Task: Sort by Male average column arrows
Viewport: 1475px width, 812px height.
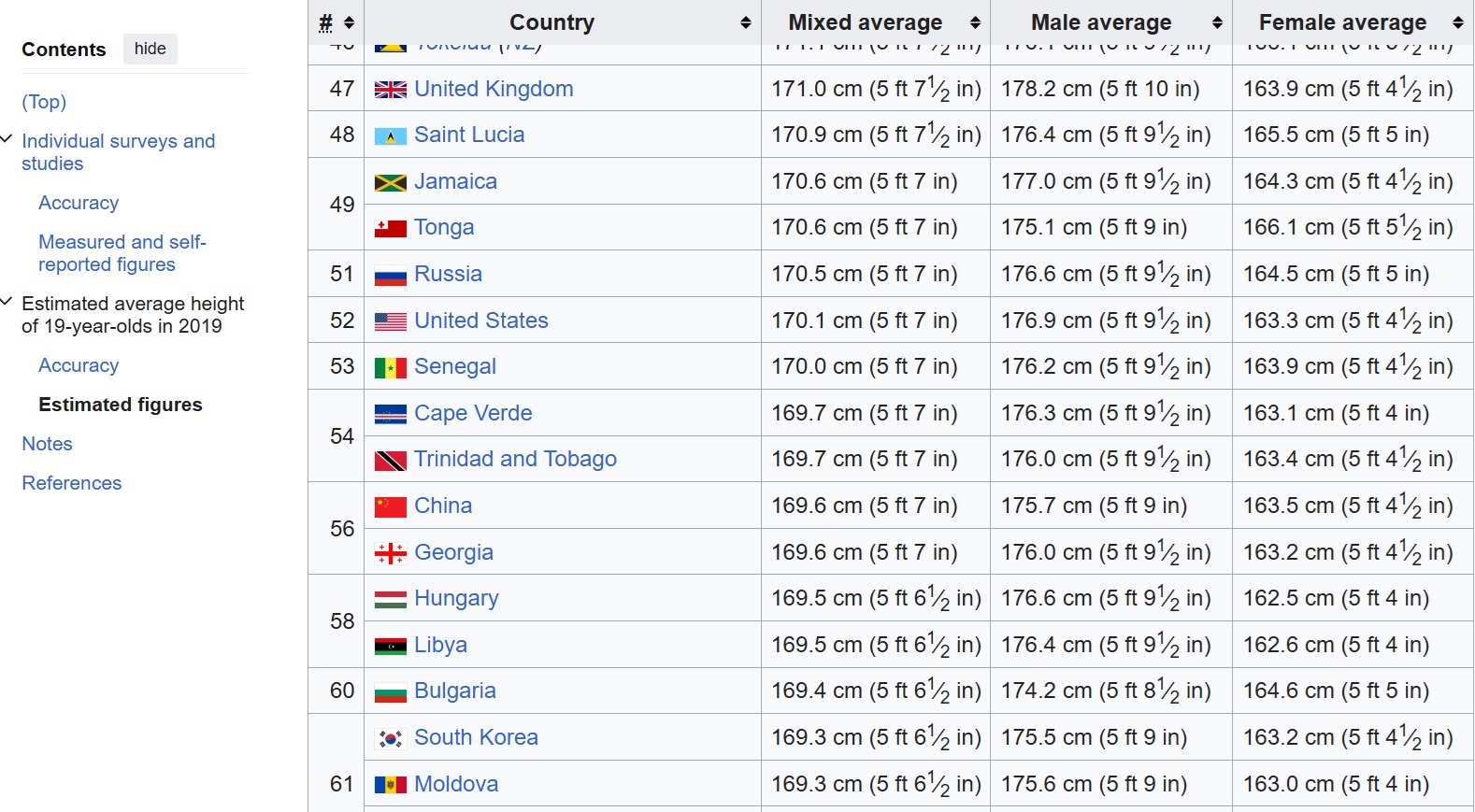Action: point(1217,22)
